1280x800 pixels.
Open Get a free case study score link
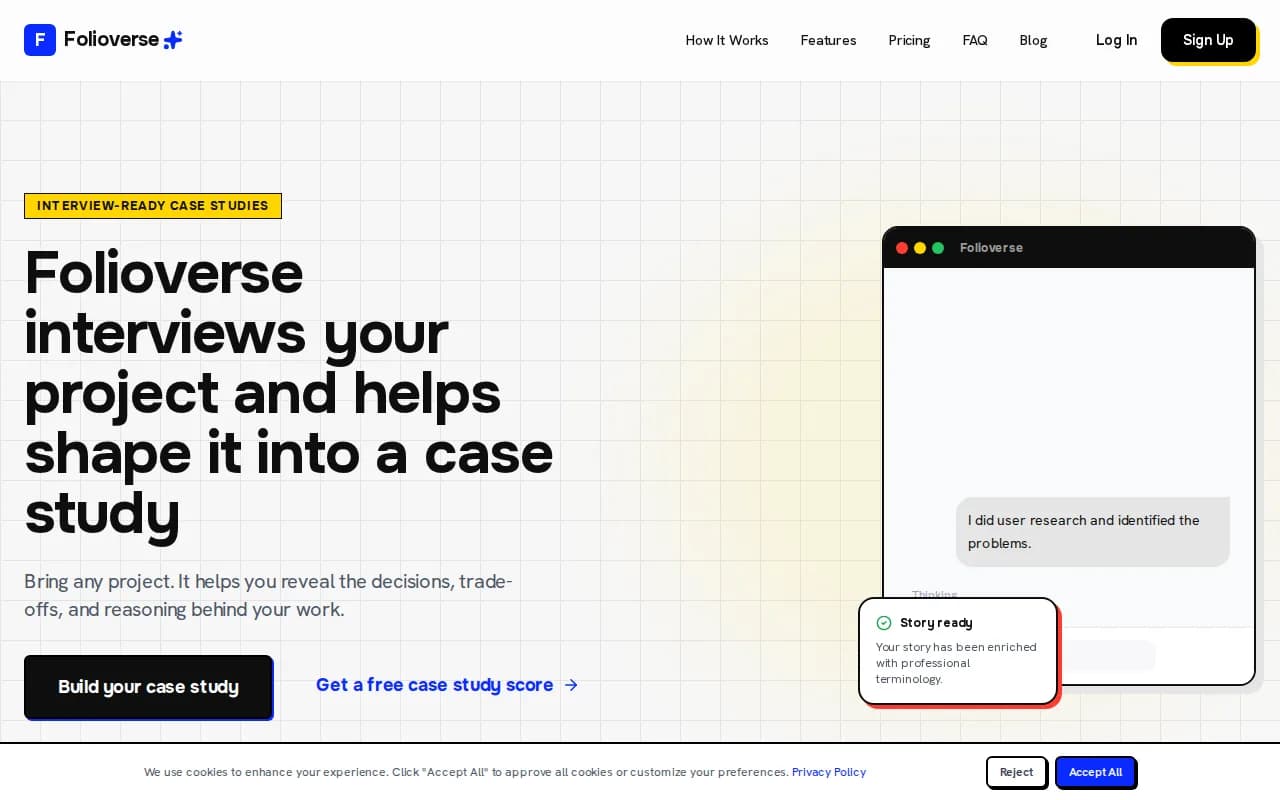tap(447, 685)
